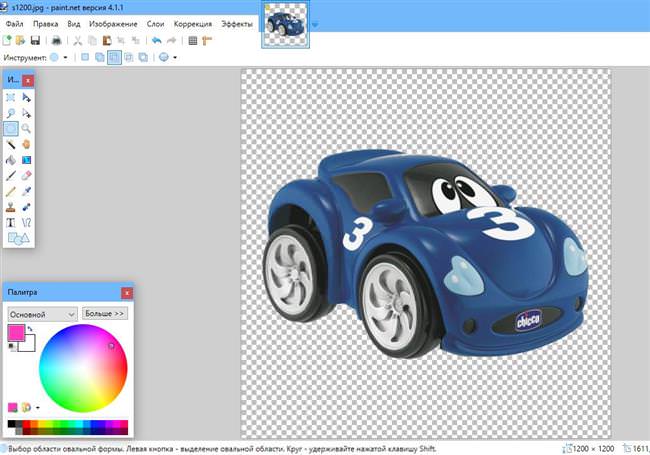Select the Paintbrush tool
The image size is (650, 455).
[11, 176]
